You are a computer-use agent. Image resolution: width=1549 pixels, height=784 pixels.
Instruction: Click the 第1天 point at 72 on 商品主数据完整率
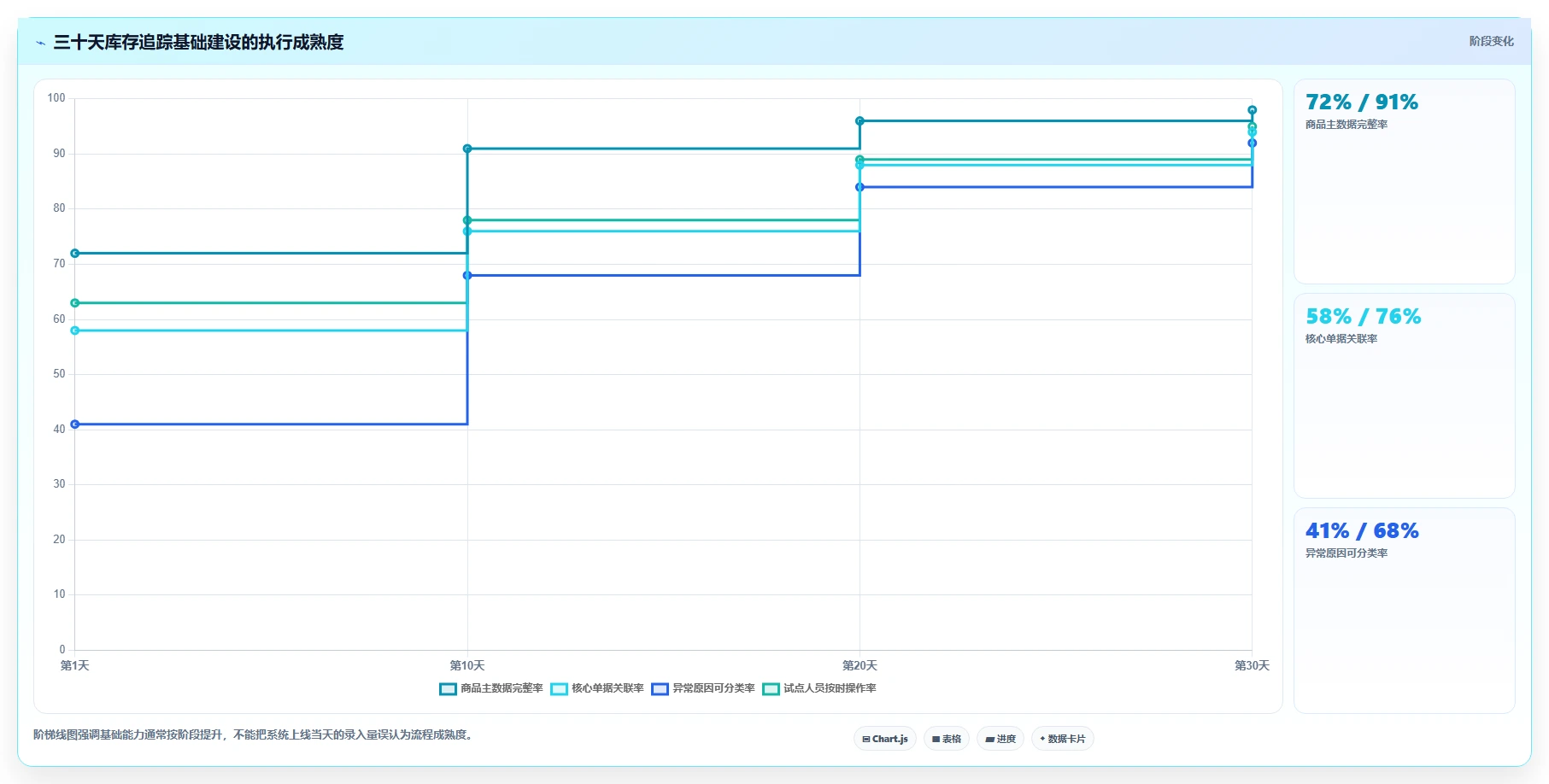(x=75, y=254)
